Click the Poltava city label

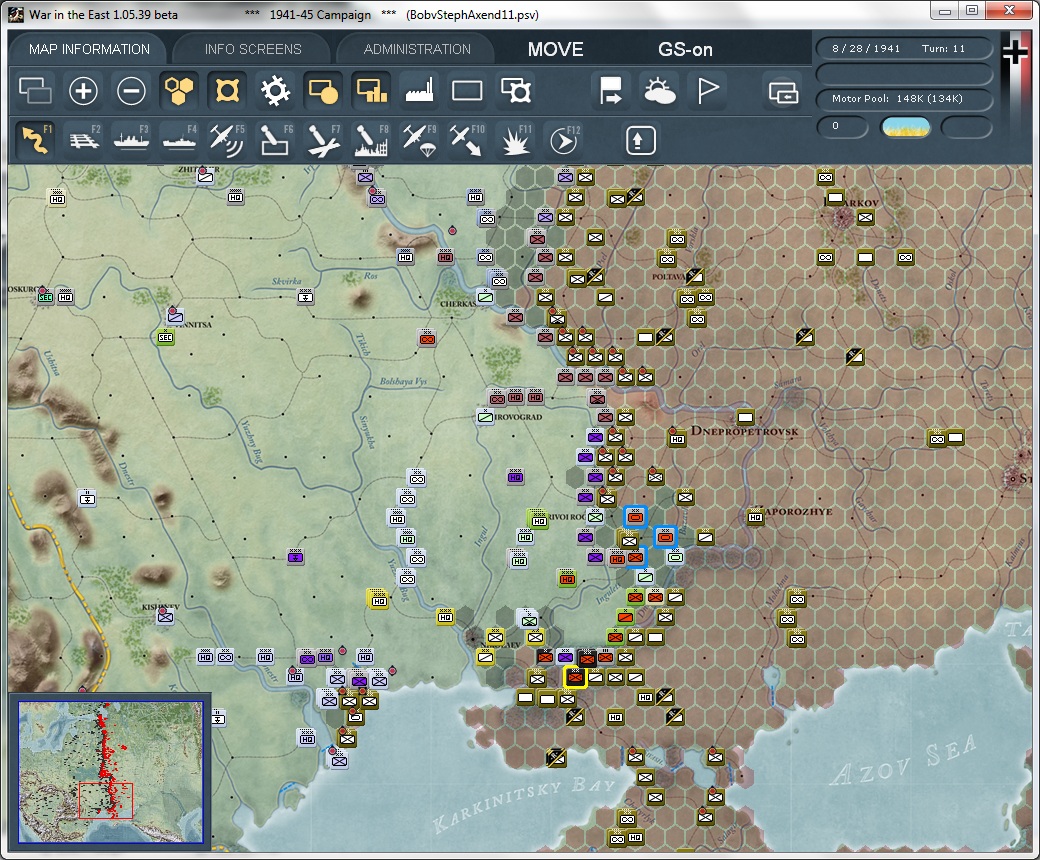[x=669, y=276]
